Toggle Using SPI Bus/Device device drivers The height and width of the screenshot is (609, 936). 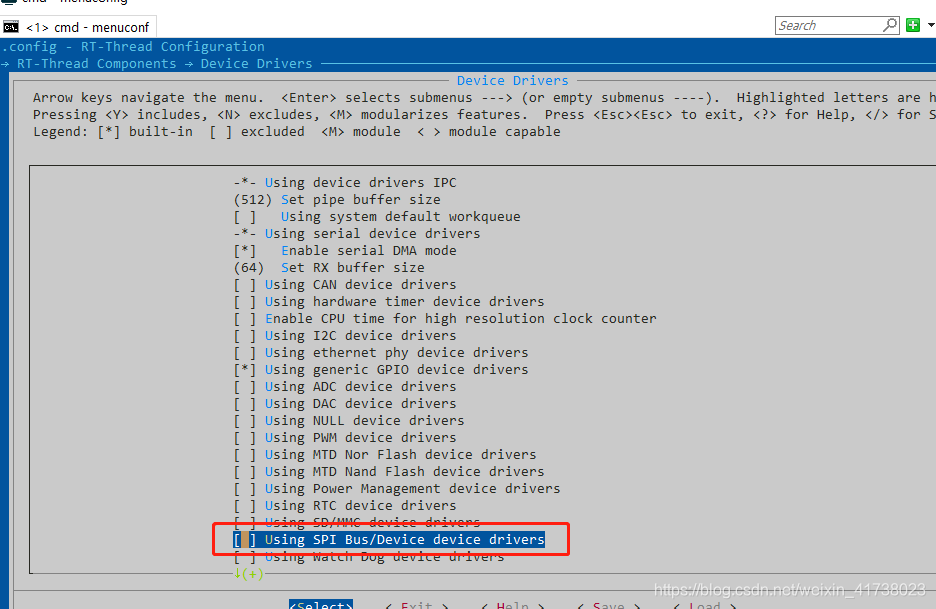(389, 540)
